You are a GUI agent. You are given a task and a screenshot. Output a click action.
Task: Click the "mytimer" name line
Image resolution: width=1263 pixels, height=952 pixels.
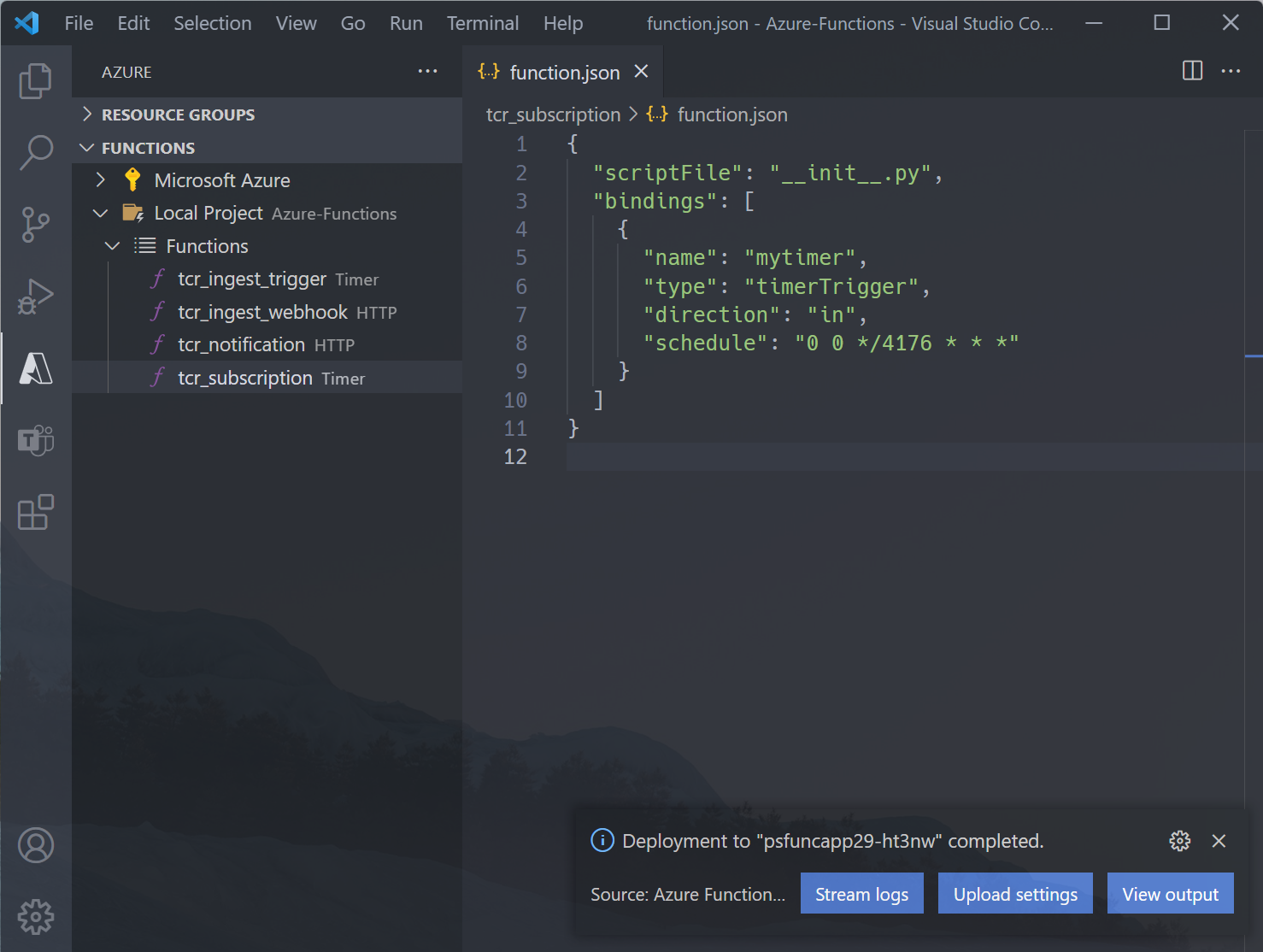(755, 257)
